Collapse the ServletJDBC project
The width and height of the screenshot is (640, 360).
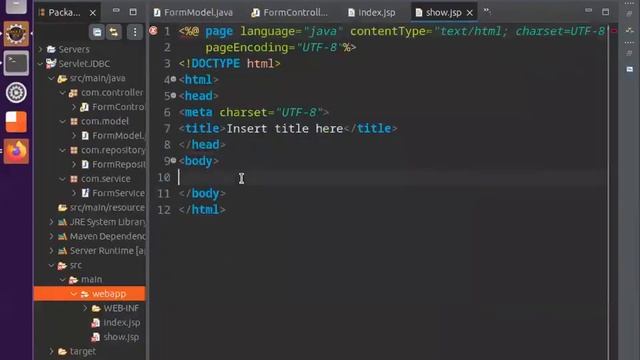[40, 64]
